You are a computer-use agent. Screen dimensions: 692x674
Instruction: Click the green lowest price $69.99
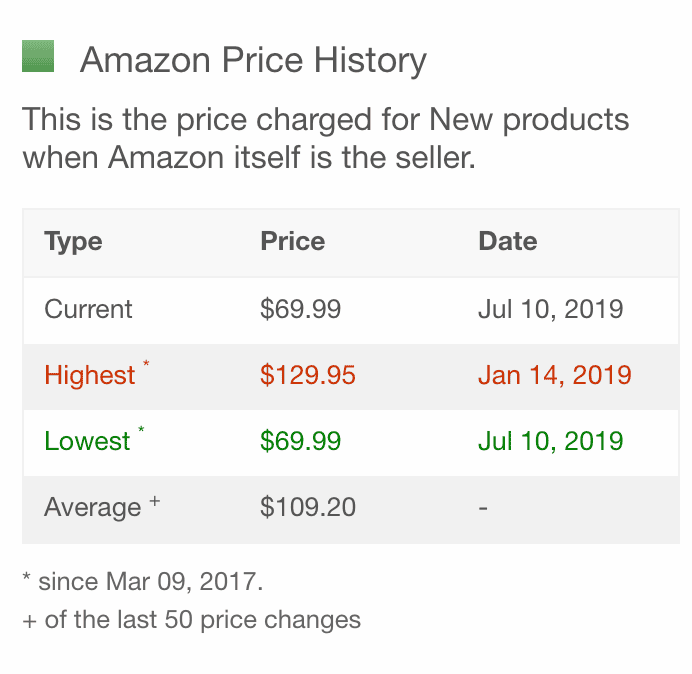point(301,441)
